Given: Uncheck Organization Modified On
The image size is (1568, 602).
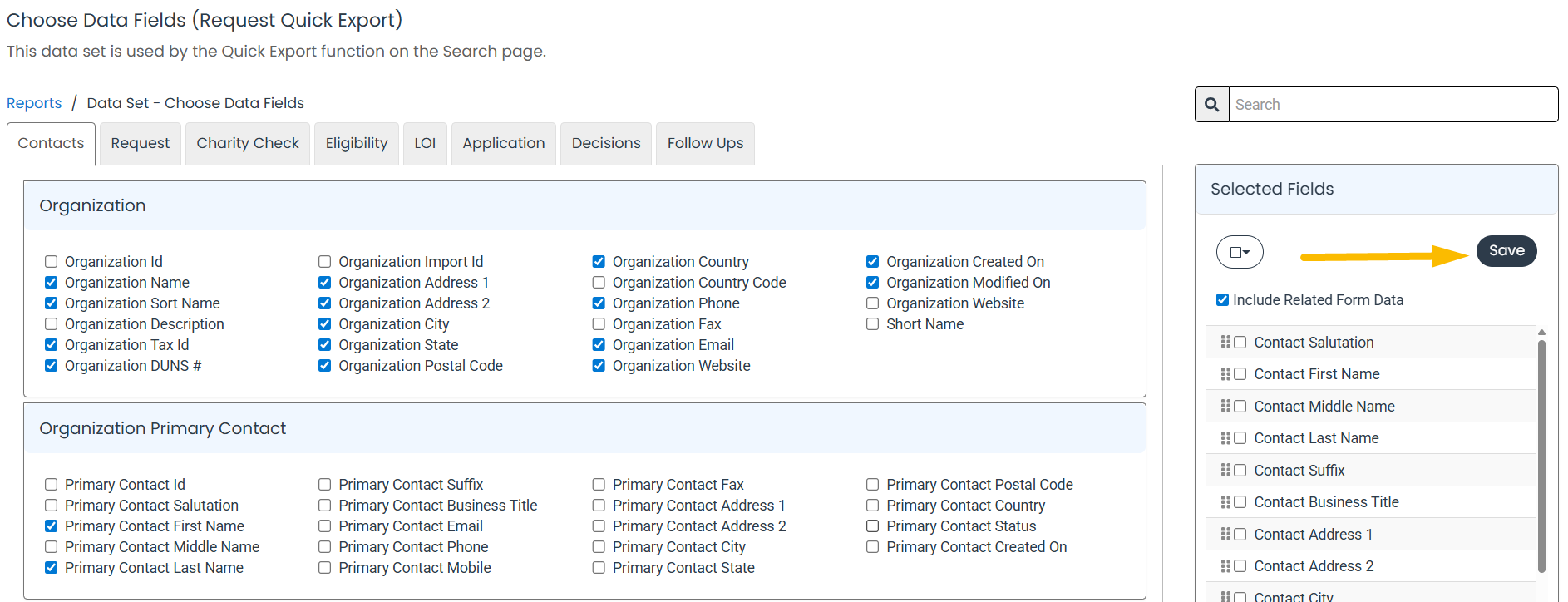Looking at the screenshot, I should coord(873,283).
